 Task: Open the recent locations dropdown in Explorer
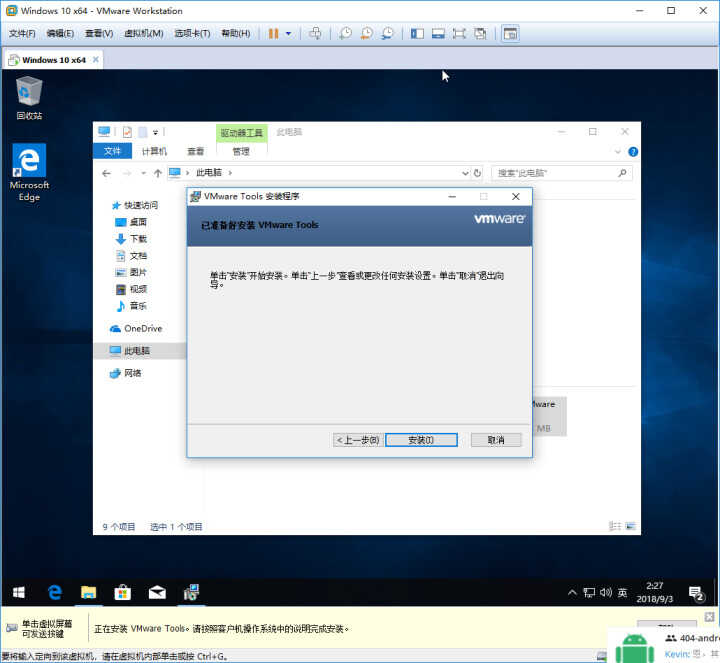tap(144, 173)
